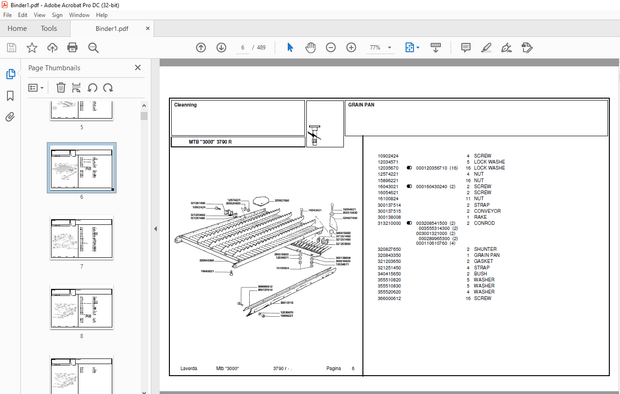Viewport: 620px width, 394px height.
Task: Open the Edit menu
Action: point(23,15)
